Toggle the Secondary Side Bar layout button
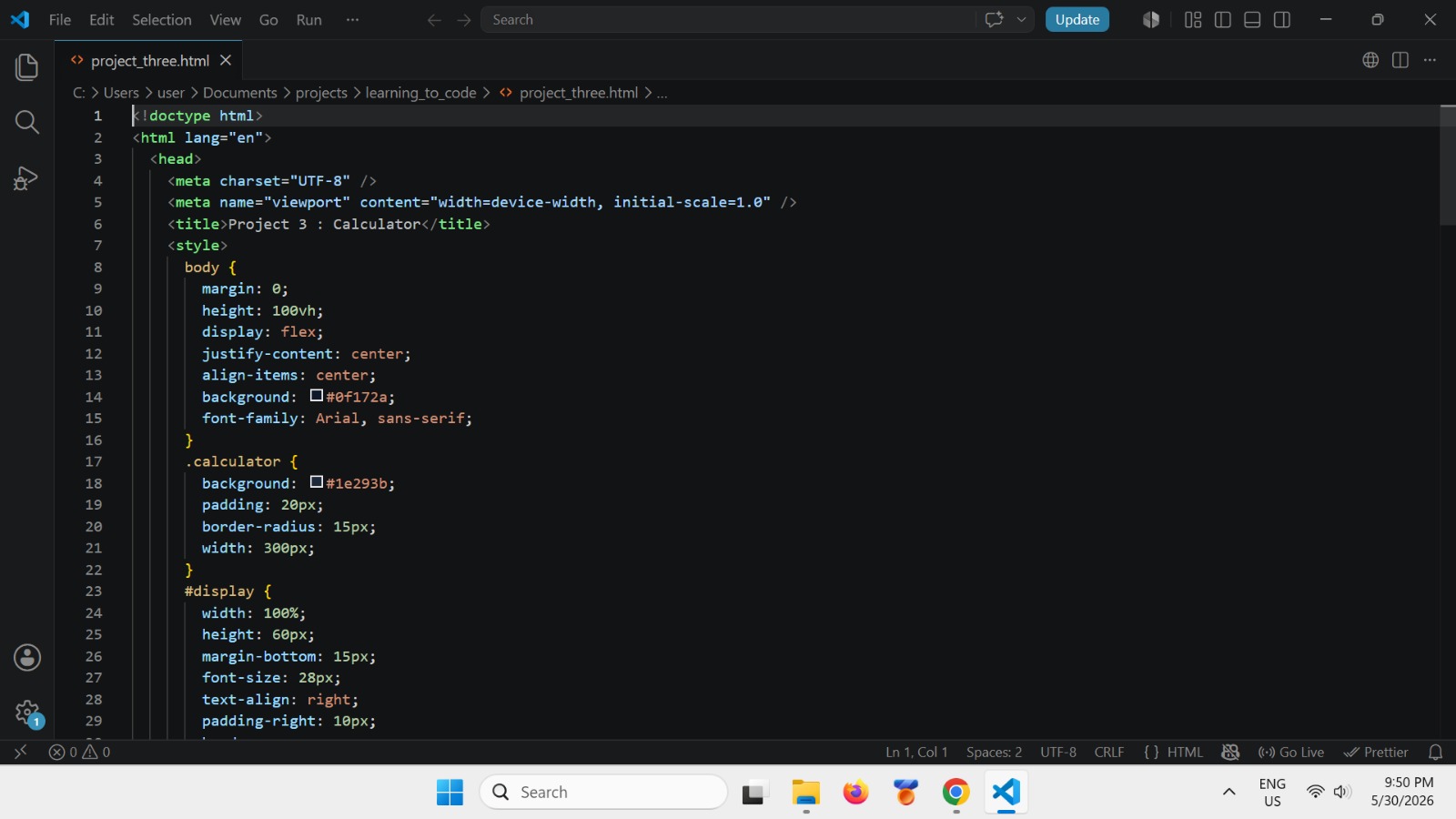Viewport: 1456px width, 819px height. (1282, 20)
